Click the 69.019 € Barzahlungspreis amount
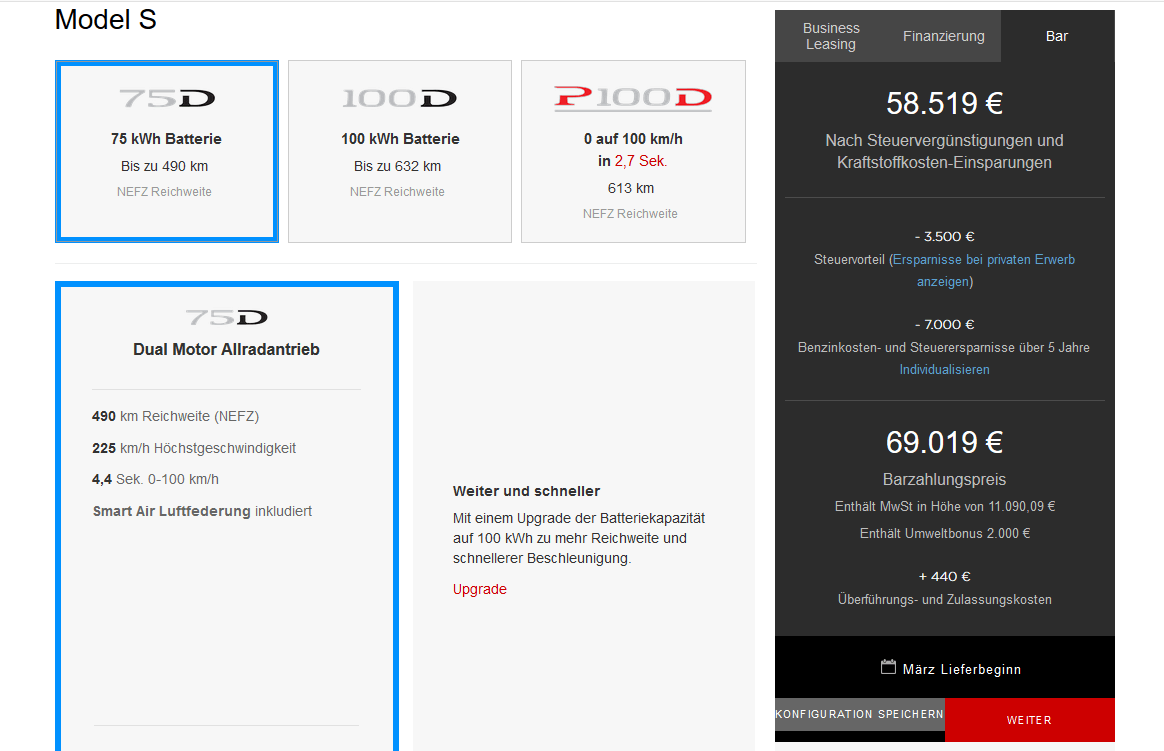This screenshot has width=1164, height=751. [x=944, y=442]
